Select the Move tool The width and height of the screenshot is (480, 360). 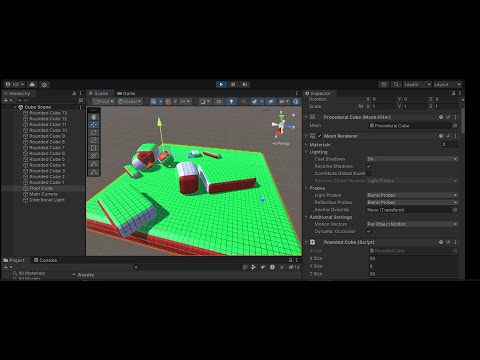pos(94,125)
